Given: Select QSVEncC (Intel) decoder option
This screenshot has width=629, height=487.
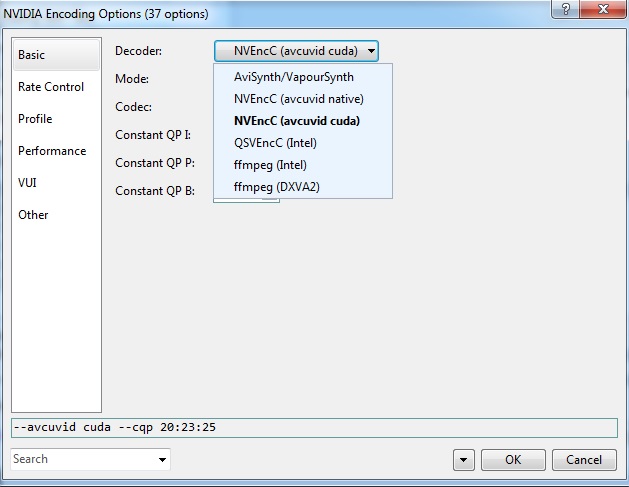Looking at the screenshot, I should pos(303,143).
